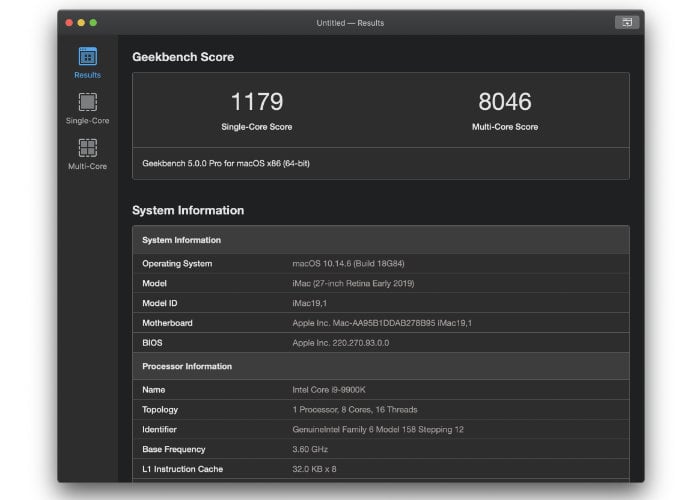Click the Motherboard row label

pos(167,323)
